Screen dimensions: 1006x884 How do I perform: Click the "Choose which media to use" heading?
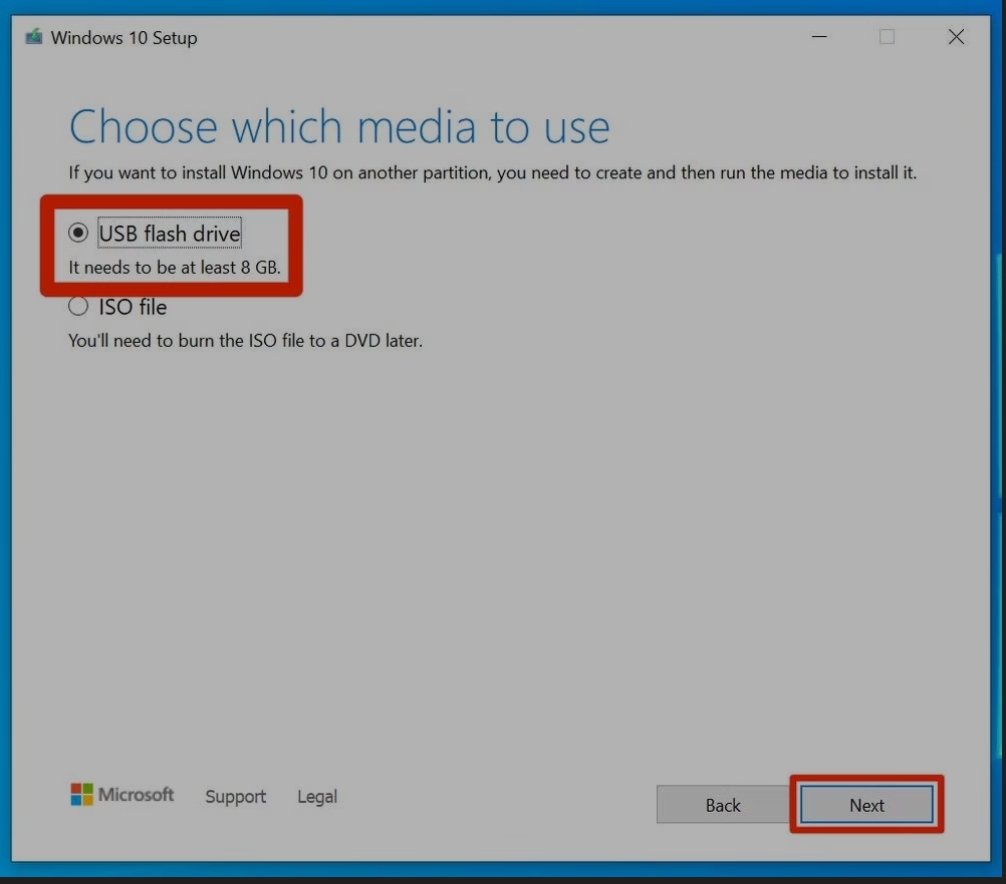pos(339,128)
